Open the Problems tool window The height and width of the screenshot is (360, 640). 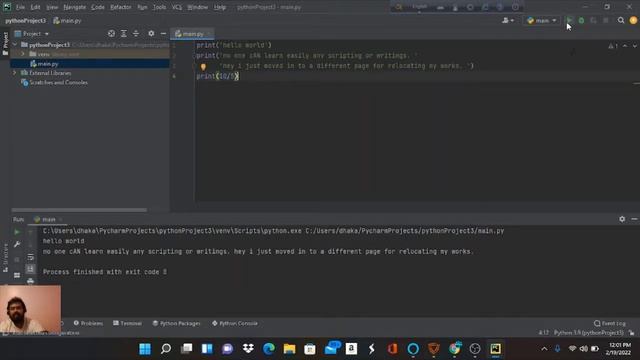tap(88, 323)
